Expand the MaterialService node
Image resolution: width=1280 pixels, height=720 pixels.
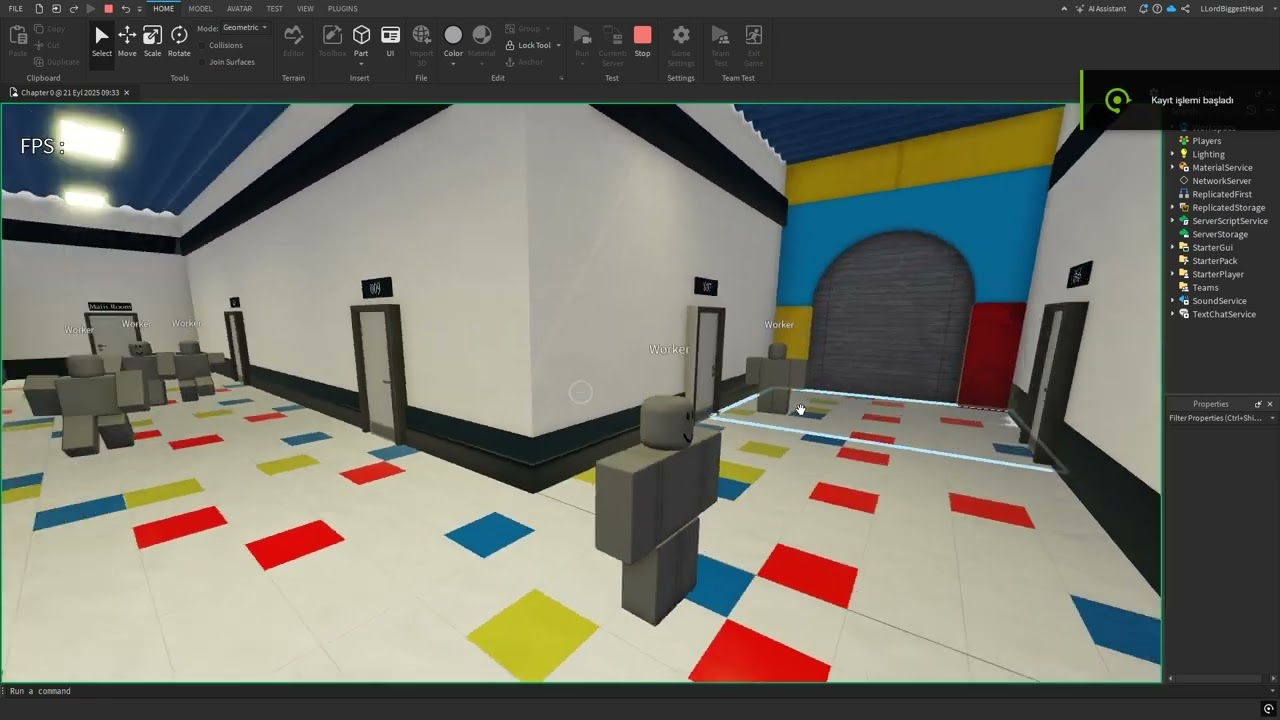pos(1173,167)
